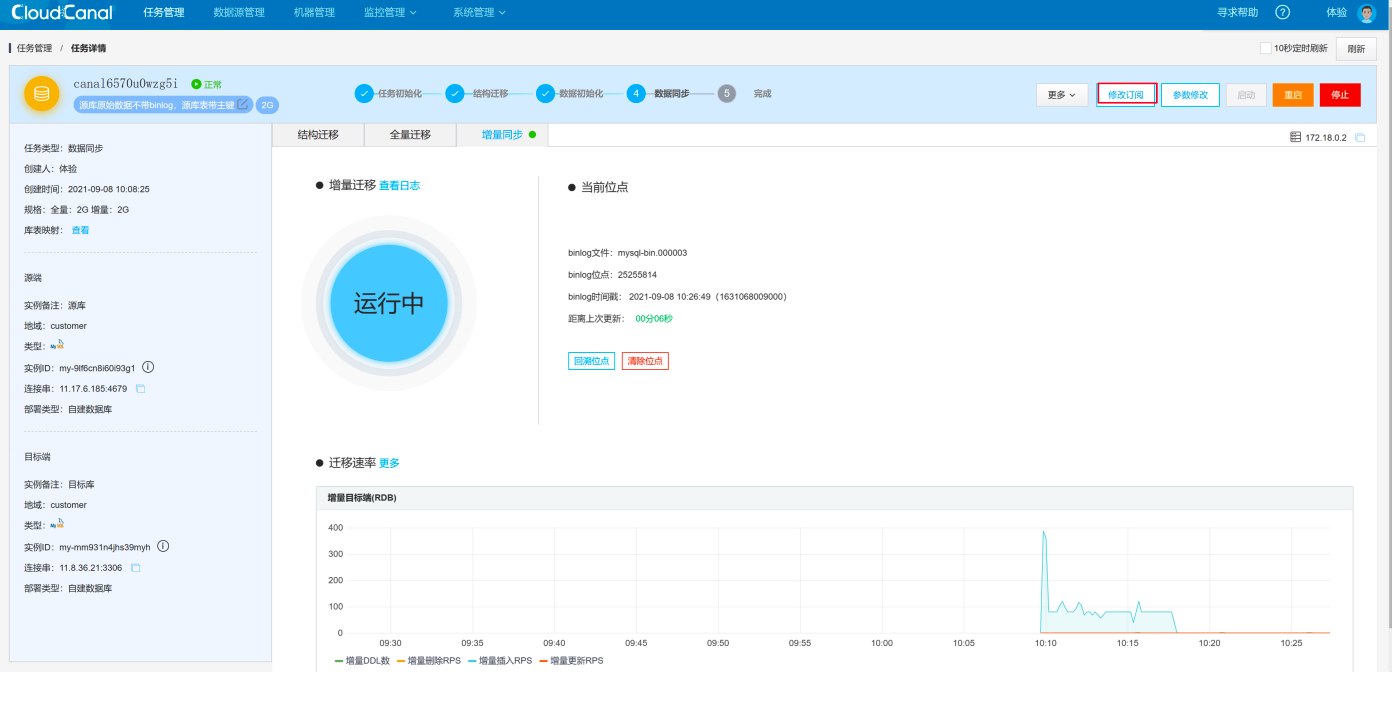Copy the 172.18.0.2 worker IP
Image resolution: width=1392 pixels, height=709 pixels.
(x=1360, y=138)
